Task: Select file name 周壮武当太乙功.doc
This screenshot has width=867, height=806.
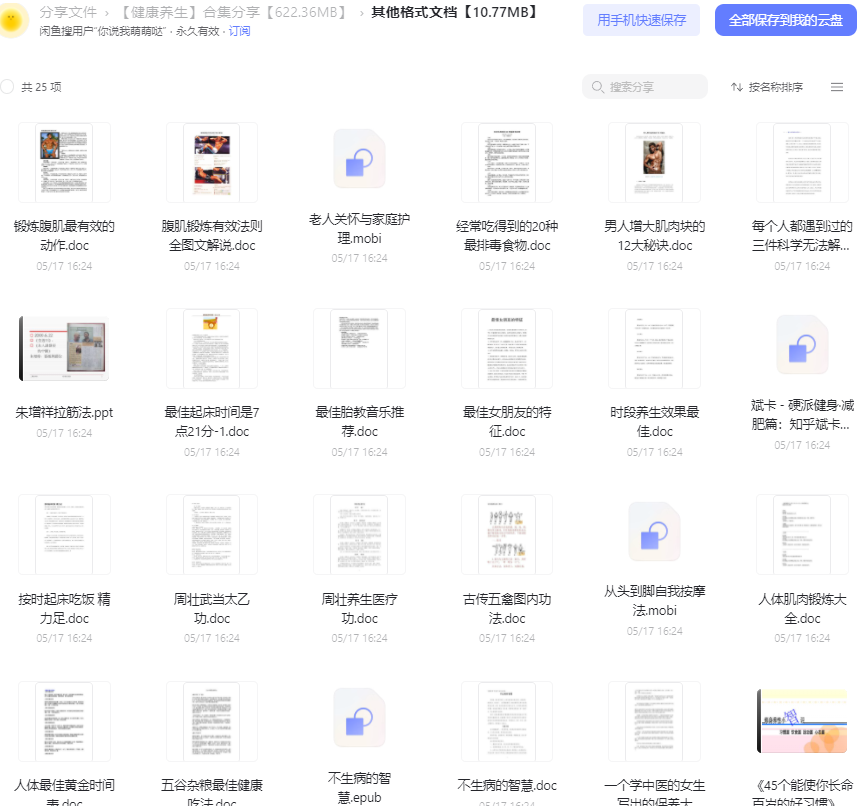Action: coord(212,609)
